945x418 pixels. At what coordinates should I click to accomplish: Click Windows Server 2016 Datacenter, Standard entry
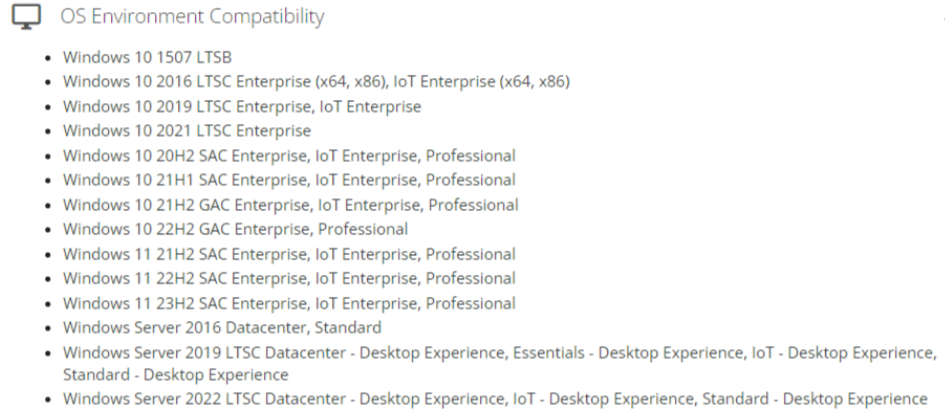(x=221, y=327)
